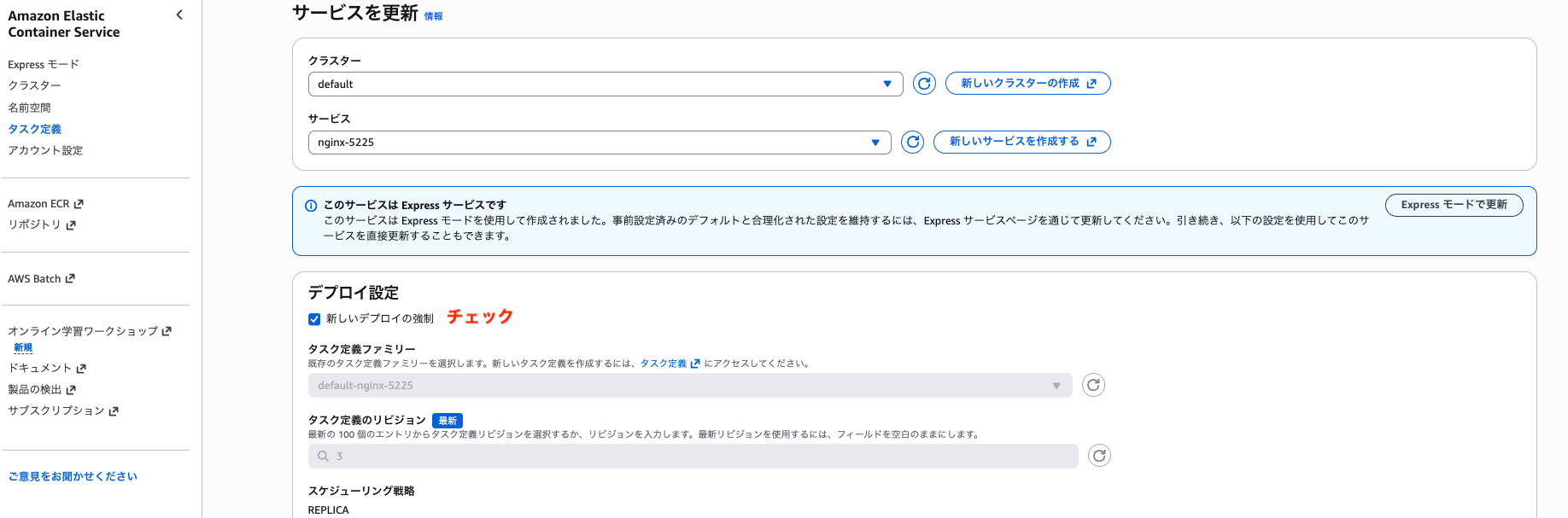Click the info icon in the Express service notice
Screen dimensions: 1568x518
pos(311,206)
